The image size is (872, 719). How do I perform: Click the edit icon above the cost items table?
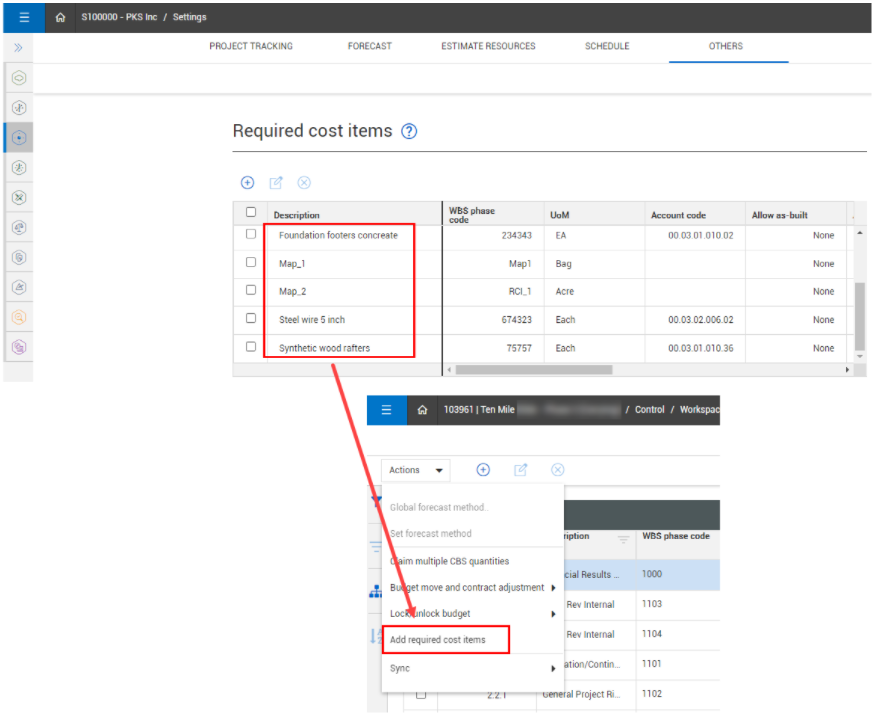coord(276,183)
